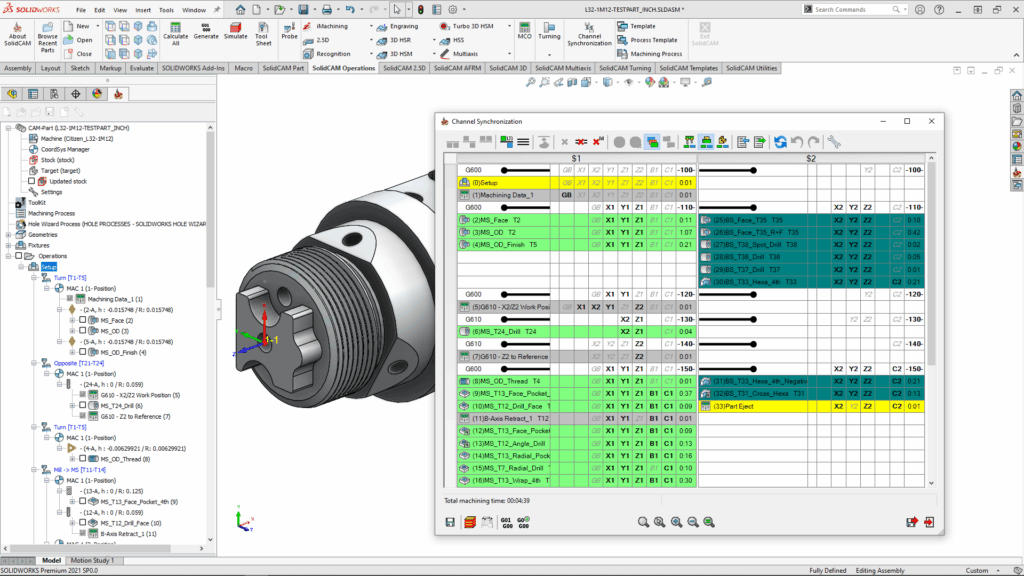The image size is (1024, 576).
Task: Click the MCO ribbon icon
Action: [524, 30]
